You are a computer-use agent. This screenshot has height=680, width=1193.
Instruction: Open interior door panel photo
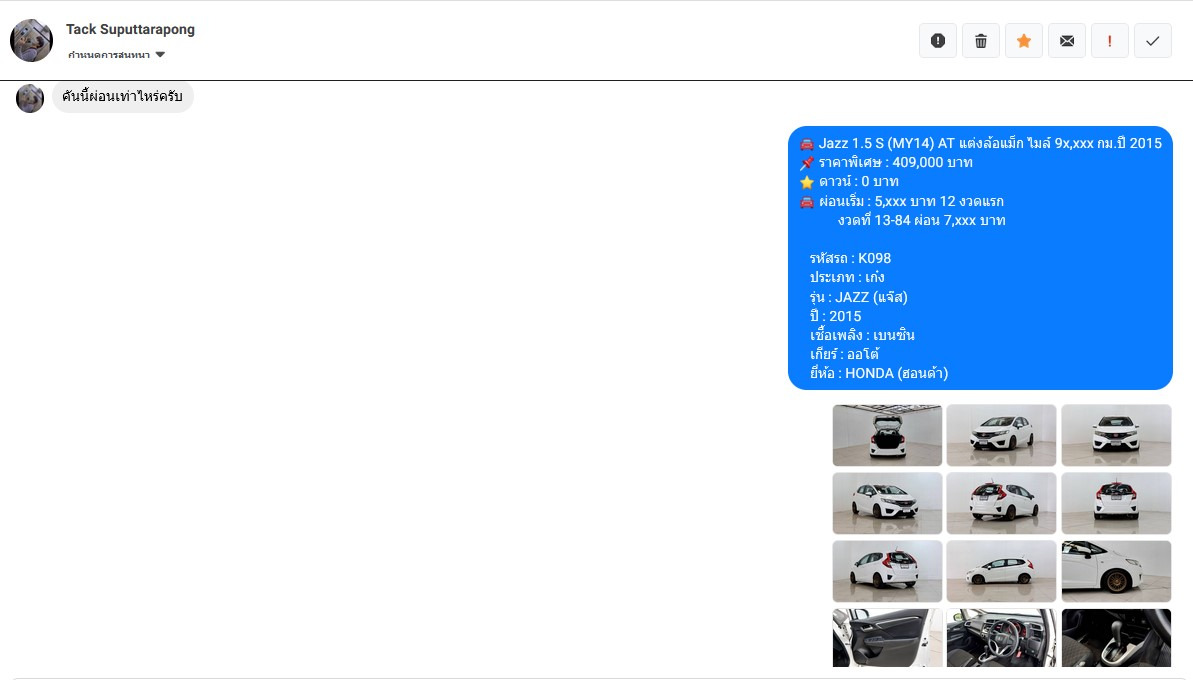click(887, 637)
